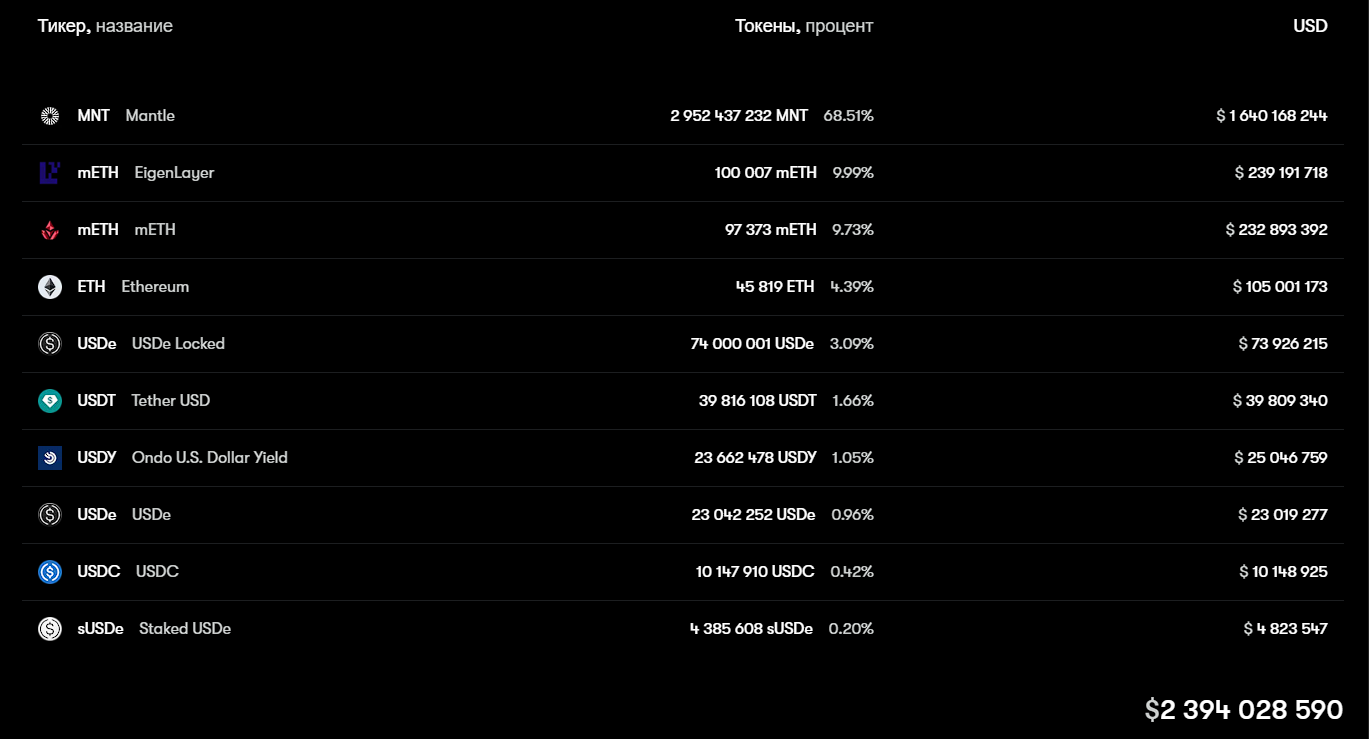Open the Ondo U.S. Dollar Yield entry
Screen dimensions: 1369x739
(209, 458)
